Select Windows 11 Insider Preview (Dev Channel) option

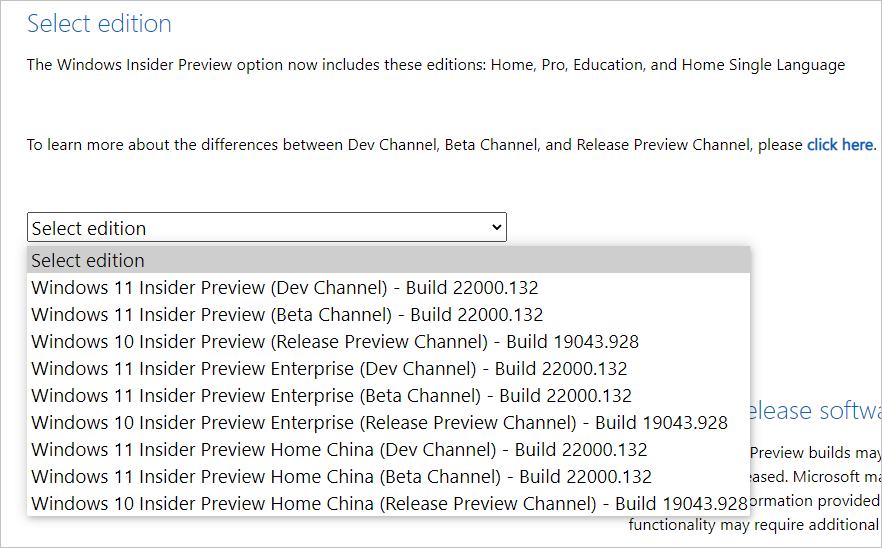[285, 288]
